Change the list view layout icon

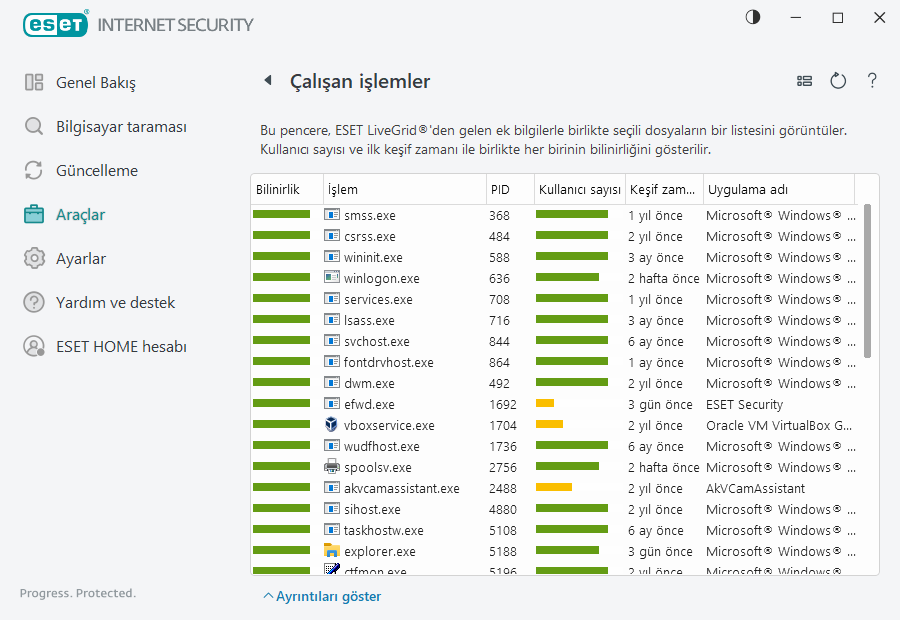(804, 81)
